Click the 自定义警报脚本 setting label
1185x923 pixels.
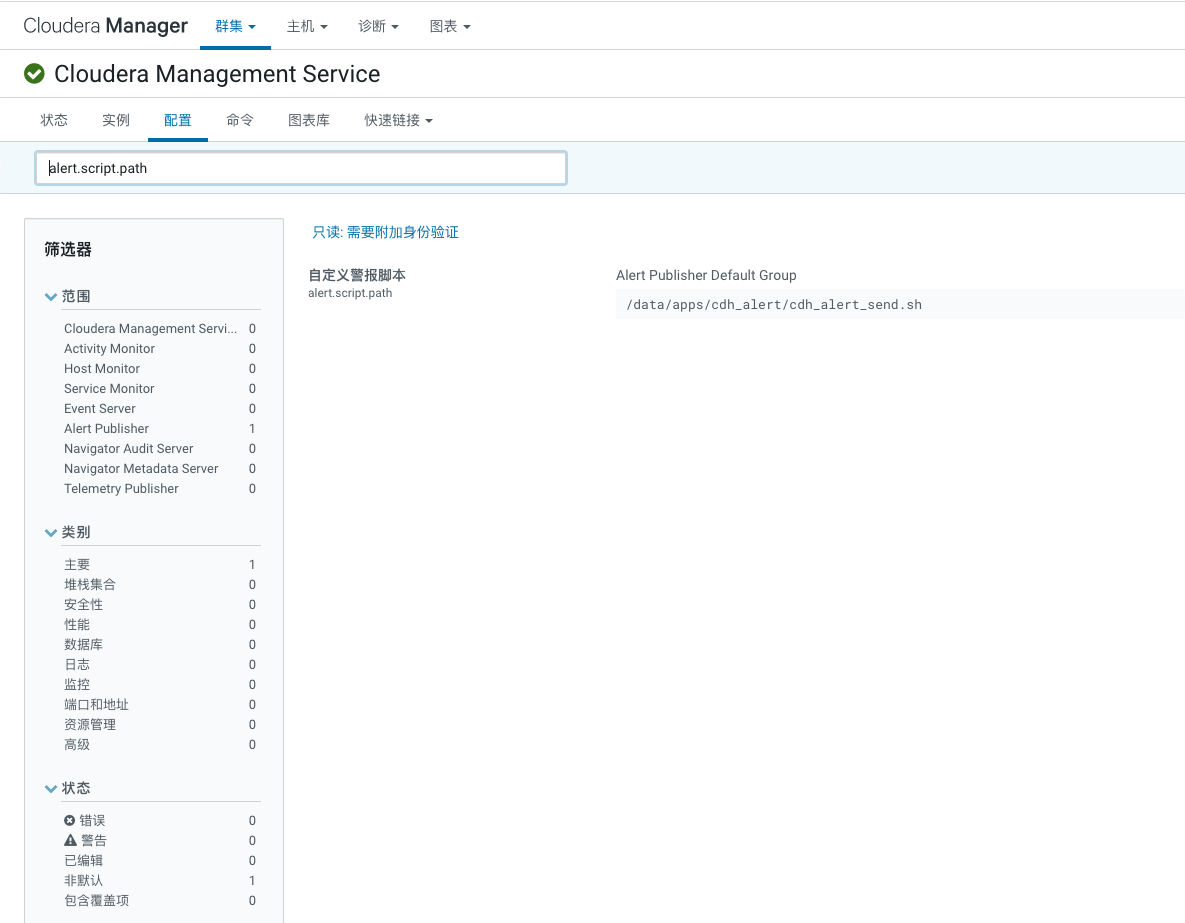pos(357,275)
